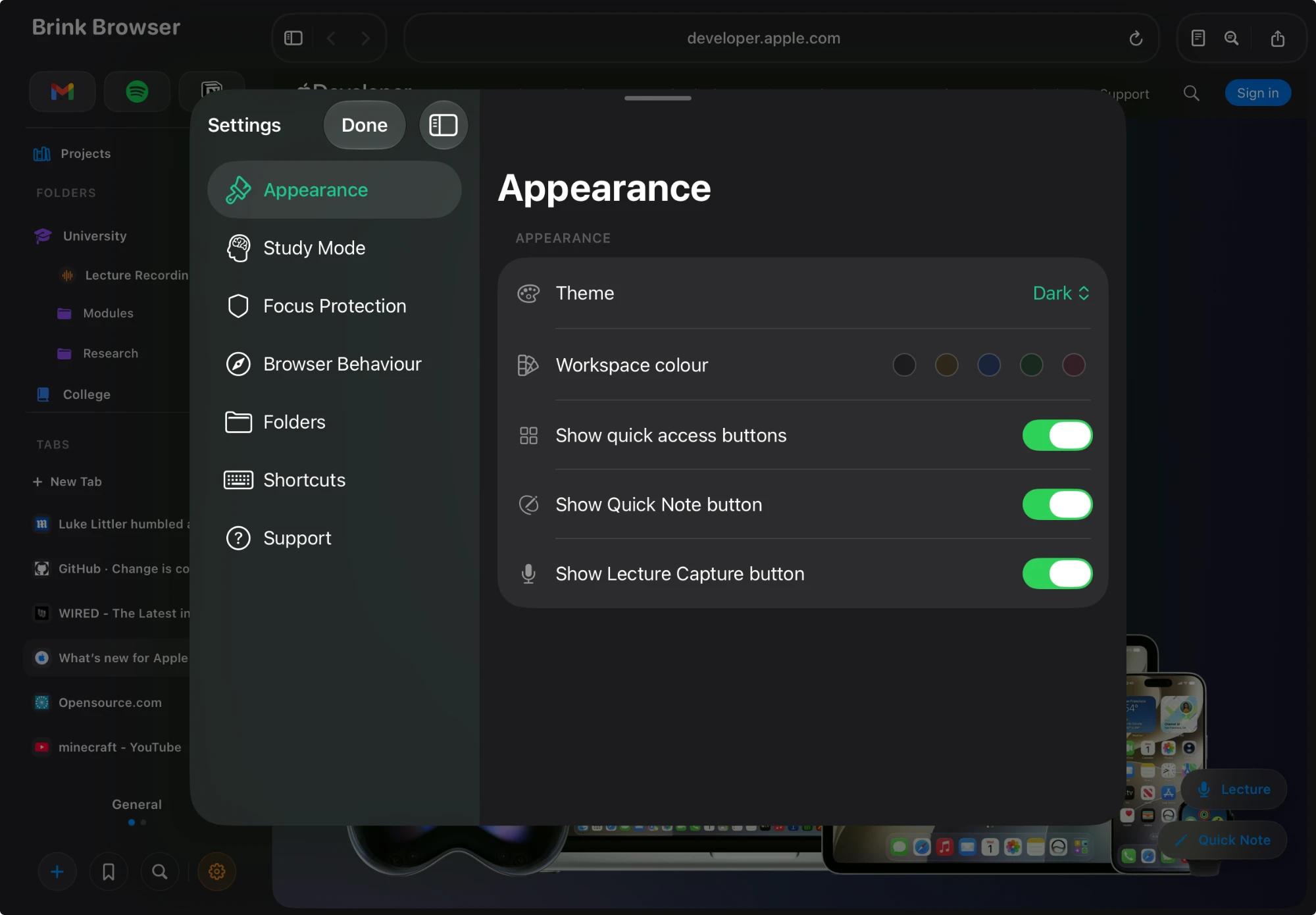This screenshot has height=915, width=1316.
Task: Click the Done button
Action: tap(365, 125)
